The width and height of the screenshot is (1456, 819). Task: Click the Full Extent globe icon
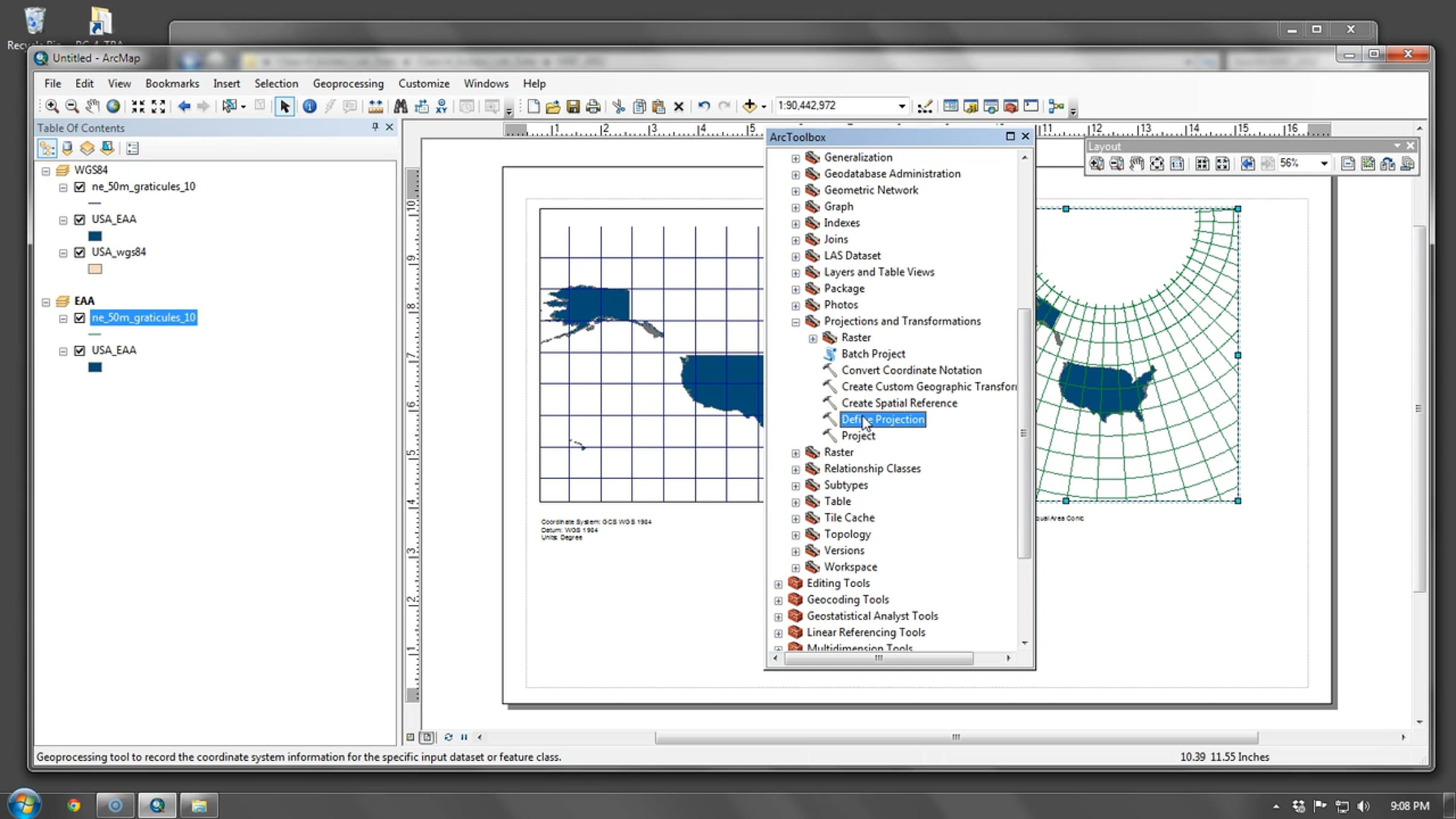click(113, 107)
